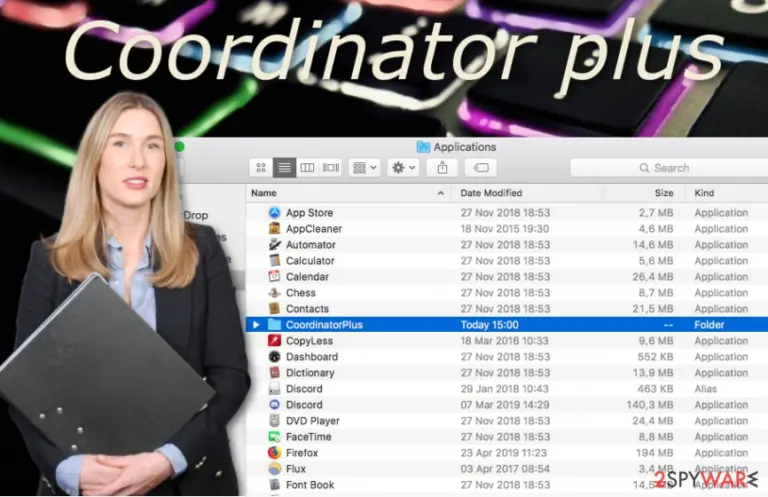Click the green zoom window button
Image resolution: width=768 pixels, height=497 pixels.
pyautogui.click(x=179, y=146)
